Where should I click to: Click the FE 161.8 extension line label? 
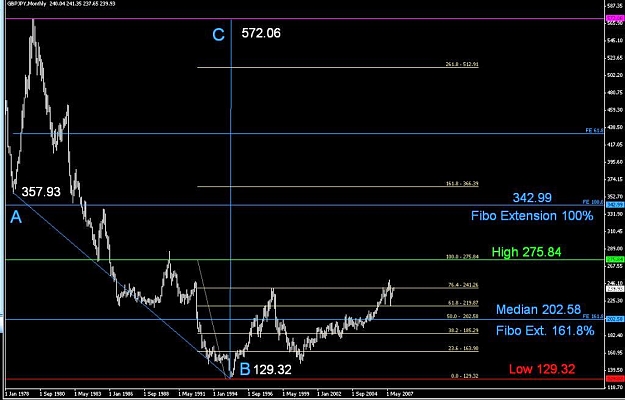[x=594, y=316]
